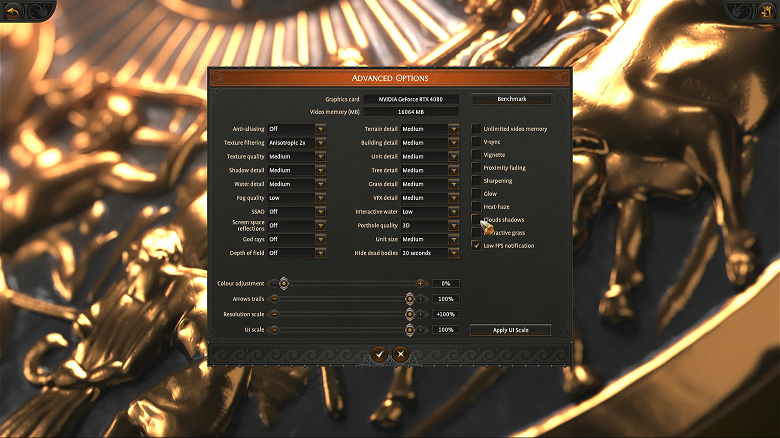Click the plus icon on Colour adjustment
780x438 pixels.
(x=420, y=284)
